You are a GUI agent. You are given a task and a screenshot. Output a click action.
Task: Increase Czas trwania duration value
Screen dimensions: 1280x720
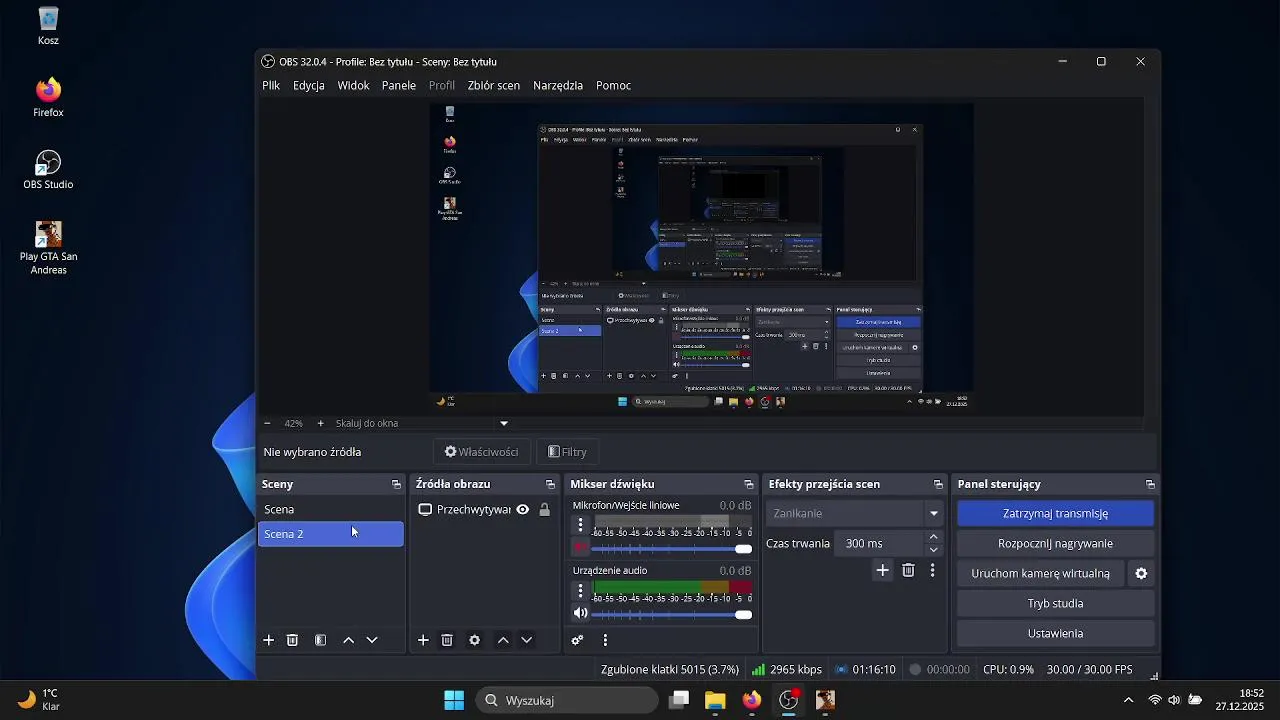tap(934, 538)
